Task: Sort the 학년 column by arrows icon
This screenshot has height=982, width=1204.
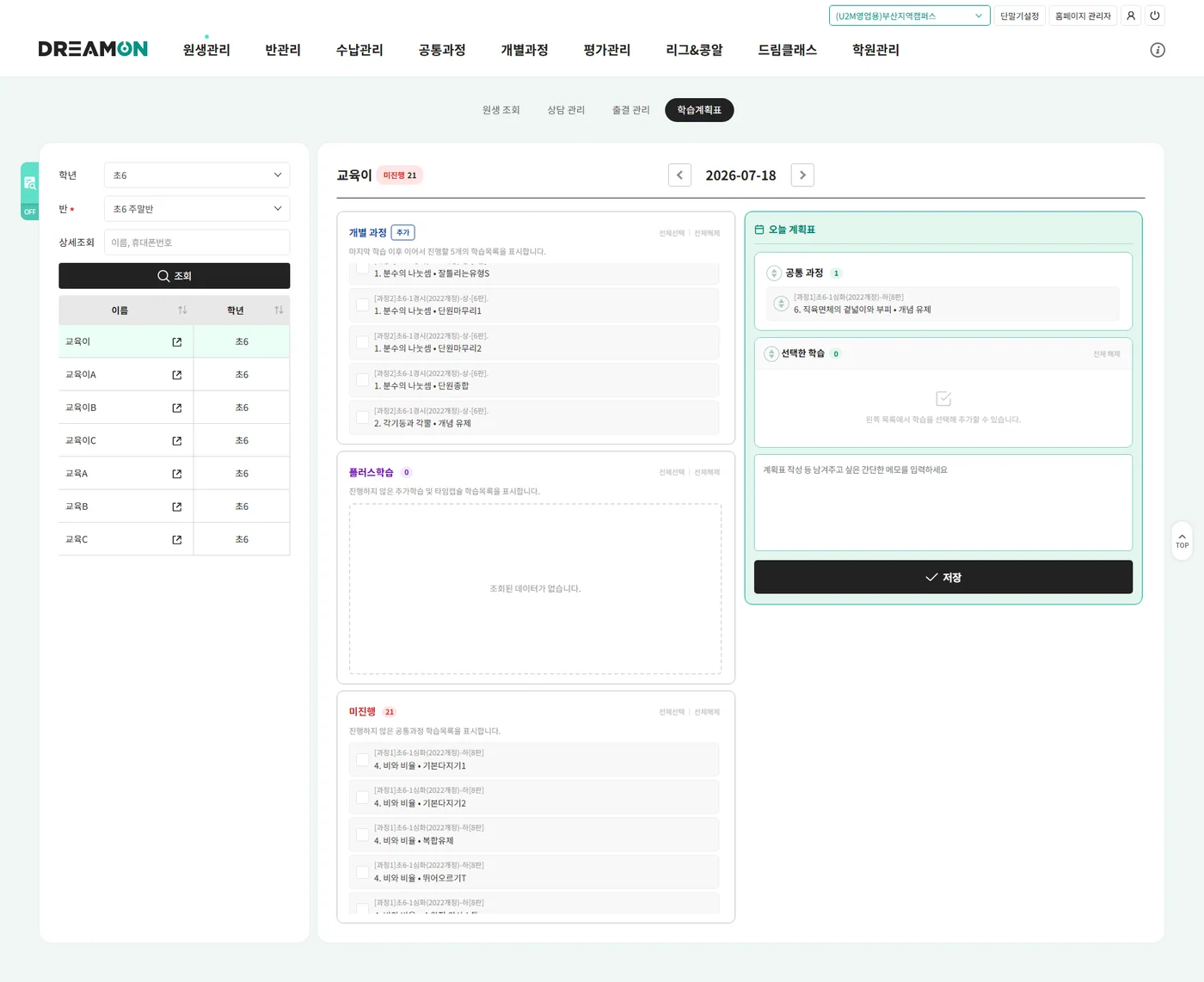Action: [279, 310]
